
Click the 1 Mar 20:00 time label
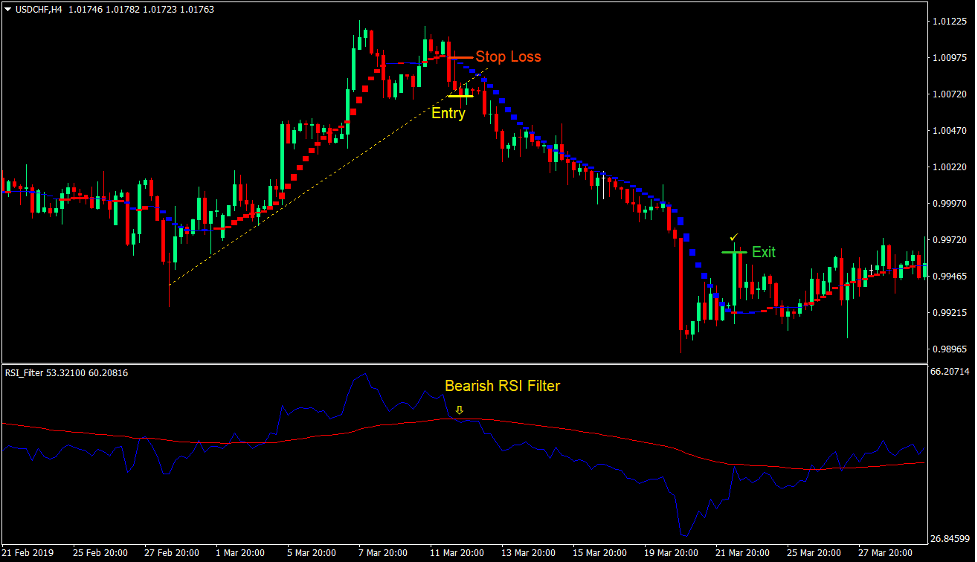(240, 553)
